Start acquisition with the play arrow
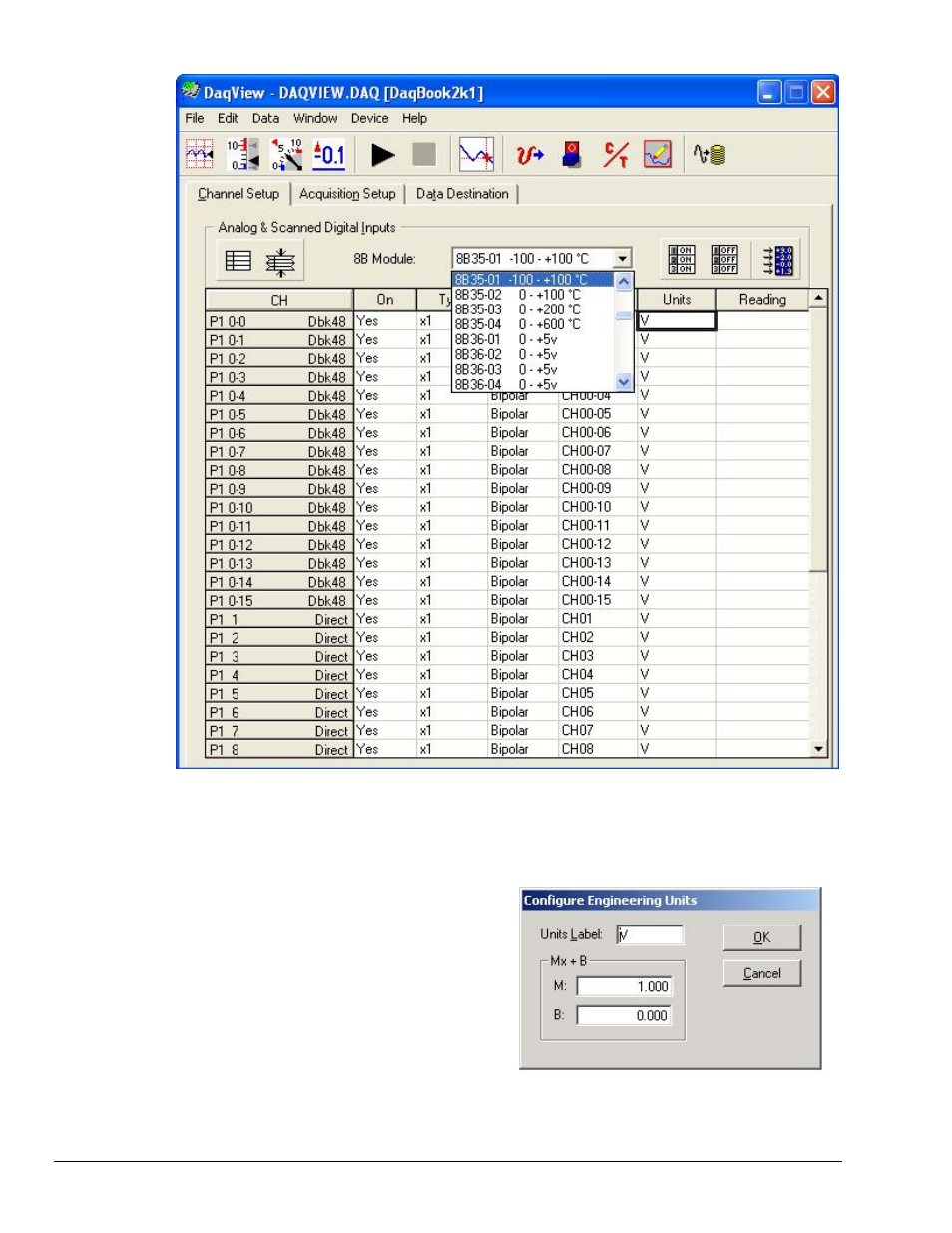The height and width of the screenshot is (1233, 952). tap(383, 155)
